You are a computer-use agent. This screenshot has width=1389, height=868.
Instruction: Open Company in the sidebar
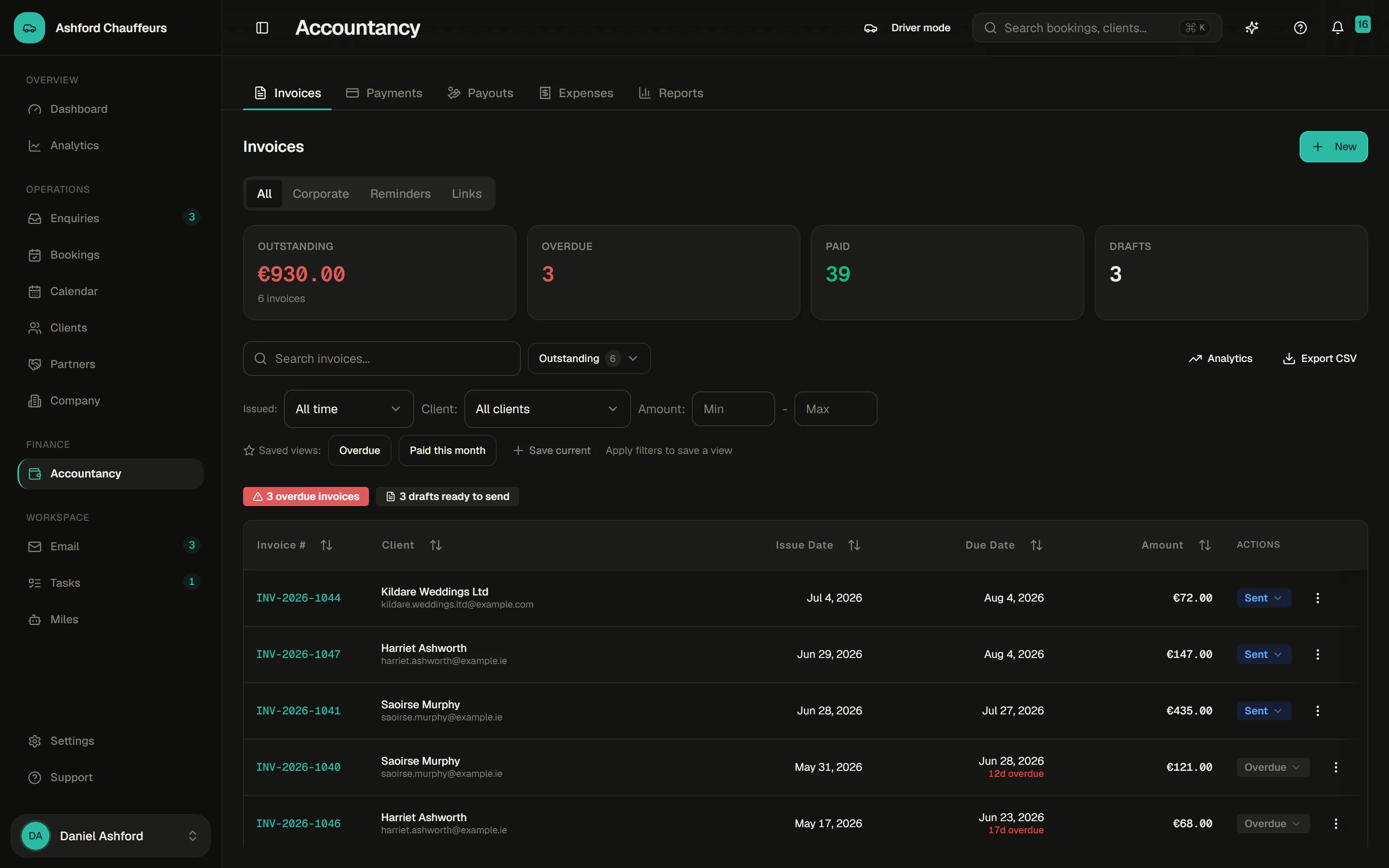[x=110, y=401]
